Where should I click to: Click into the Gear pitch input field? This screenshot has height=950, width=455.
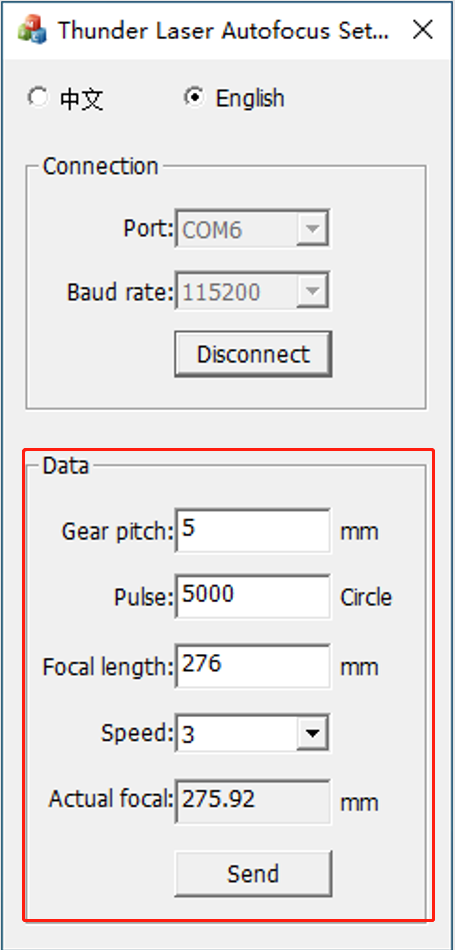click(253, 530)
